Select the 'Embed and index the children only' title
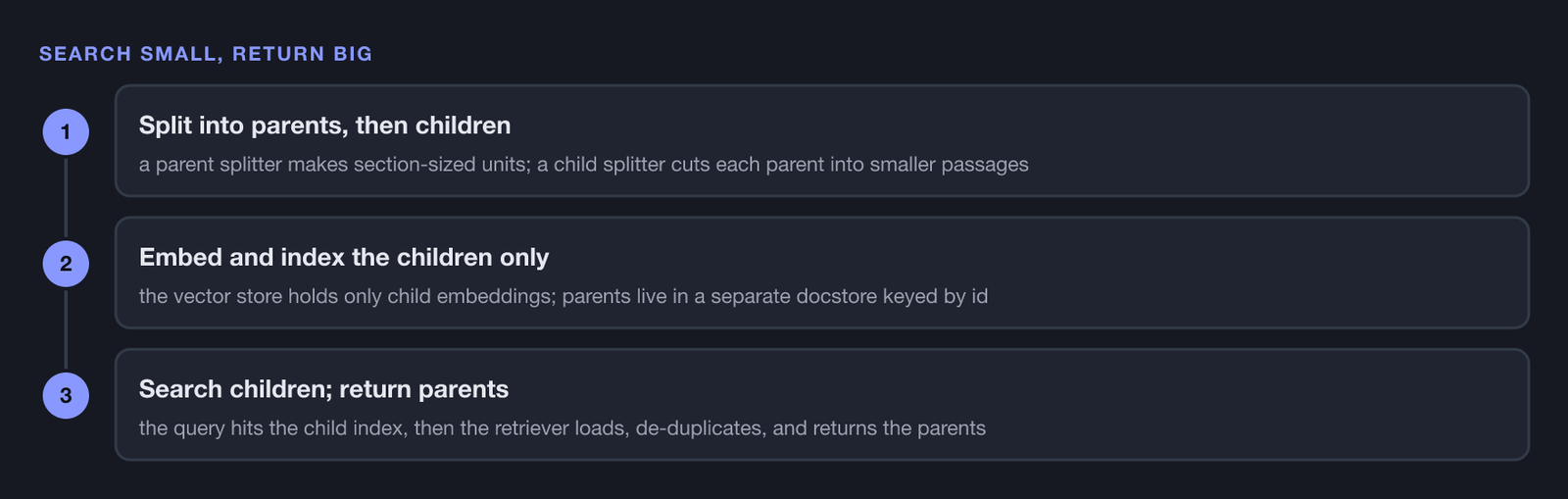The width and height of the screenshot is (1568, 499). (344, 257)
